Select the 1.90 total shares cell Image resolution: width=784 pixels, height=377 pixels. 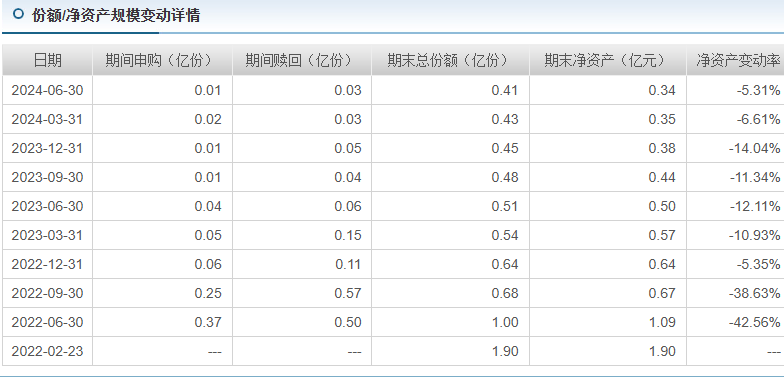tap(450, 352)
